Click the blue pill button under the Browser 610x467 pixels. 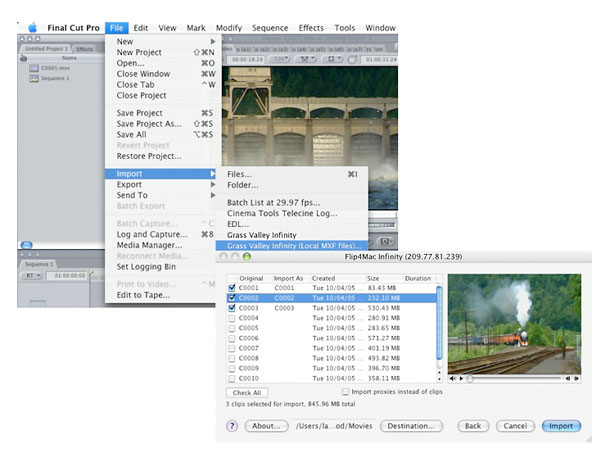coord(26,245)
